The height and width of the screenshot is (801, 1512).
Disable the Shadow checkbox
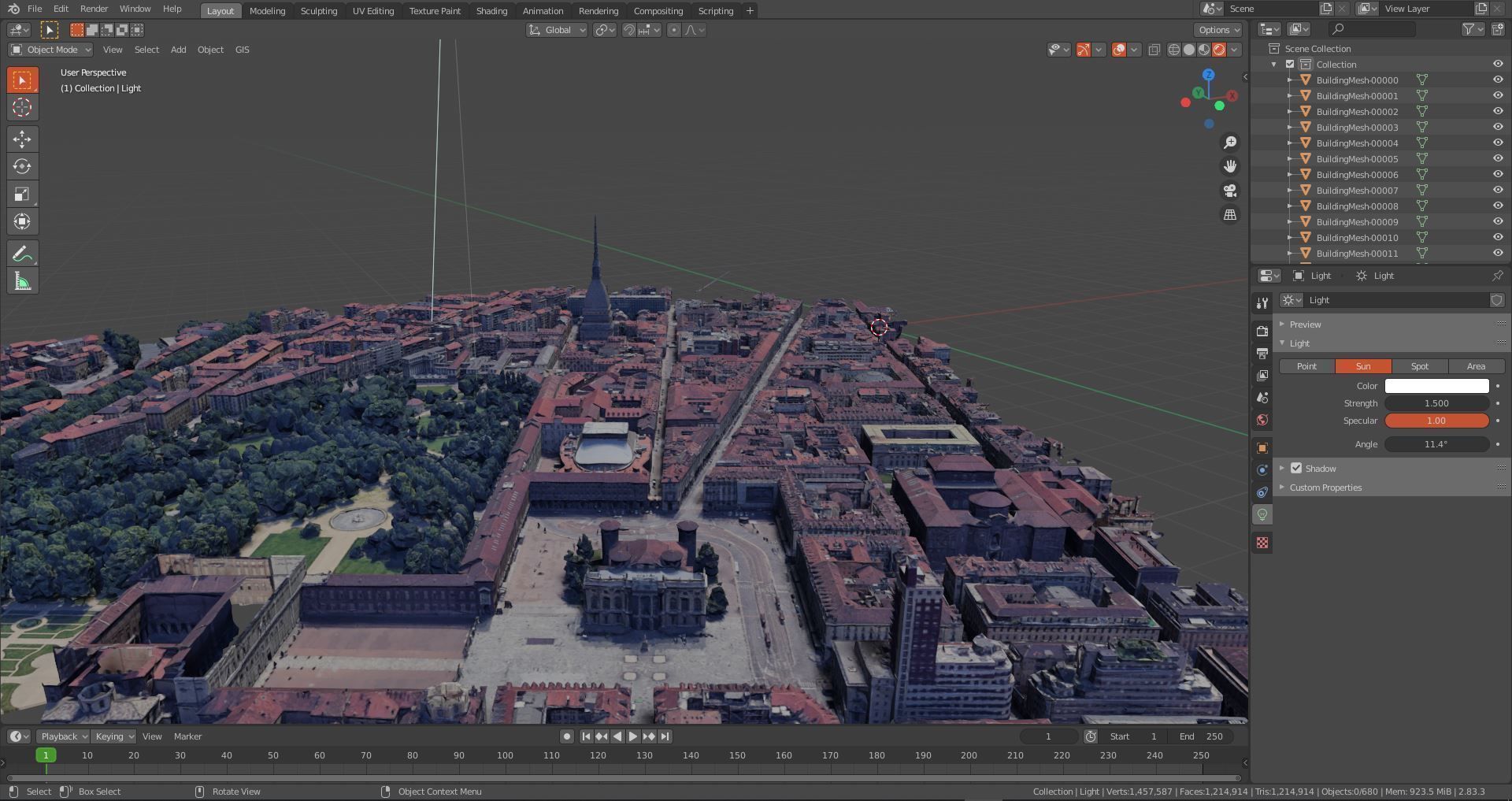tap(1296, 468)
